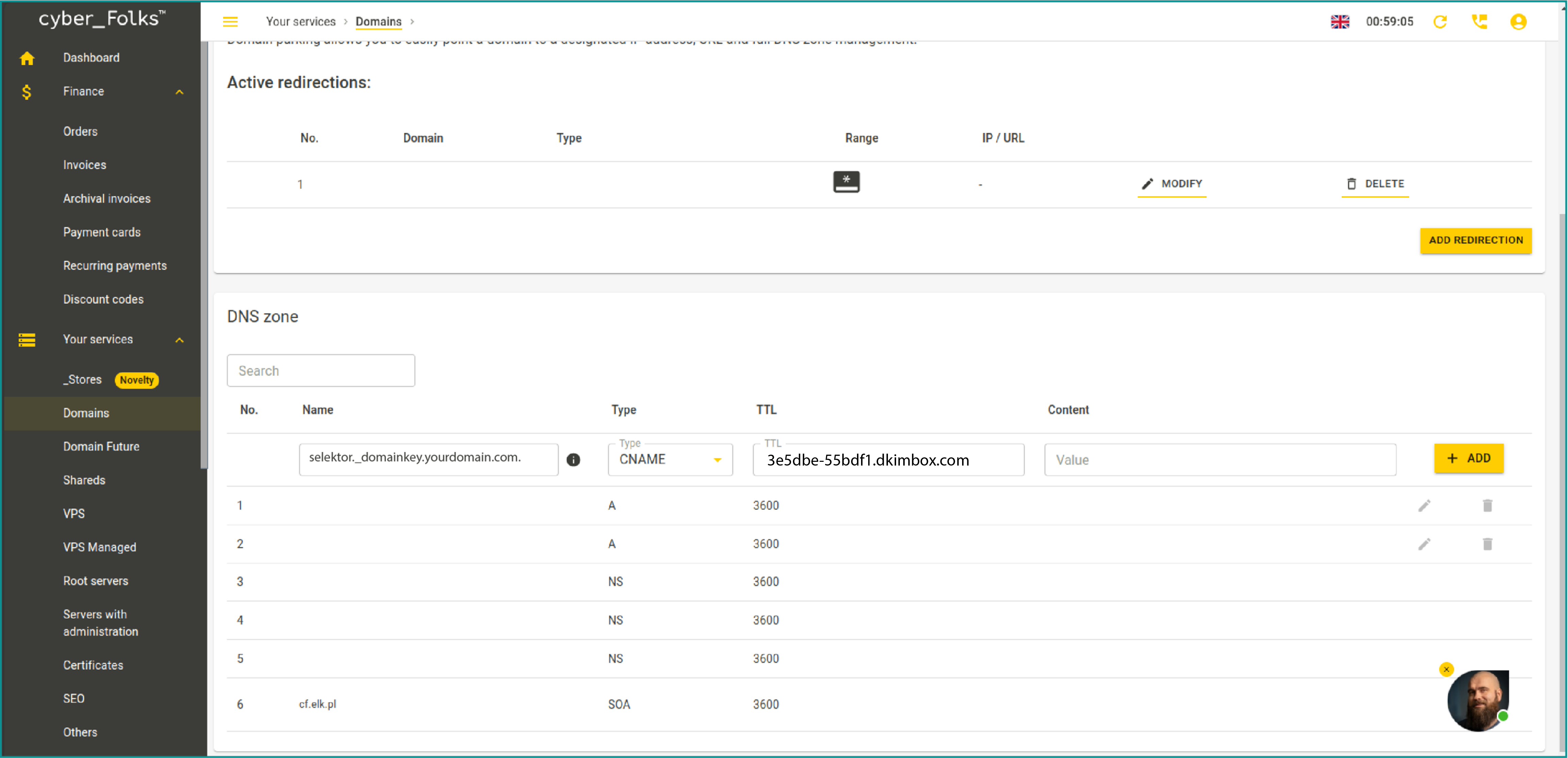Screen dimensions: 1568x758
Task: Go to Certificates in the sidebar
Action: point(93,665)
